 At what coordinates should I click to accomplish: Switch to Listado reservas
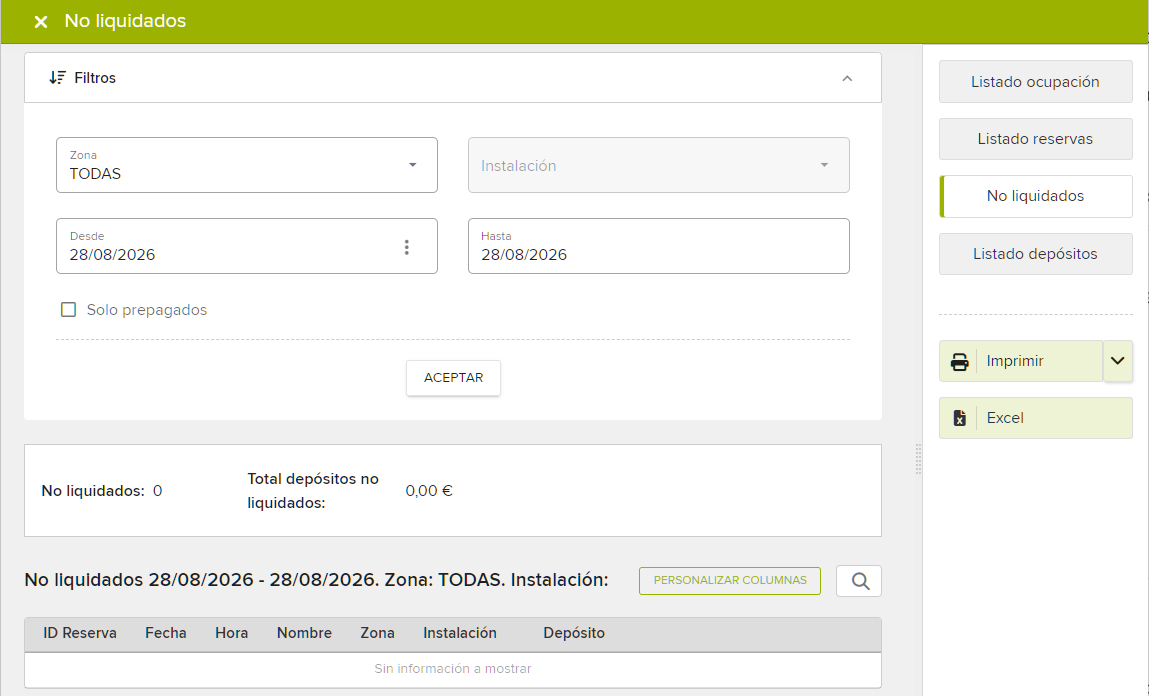coord(1035,138)
